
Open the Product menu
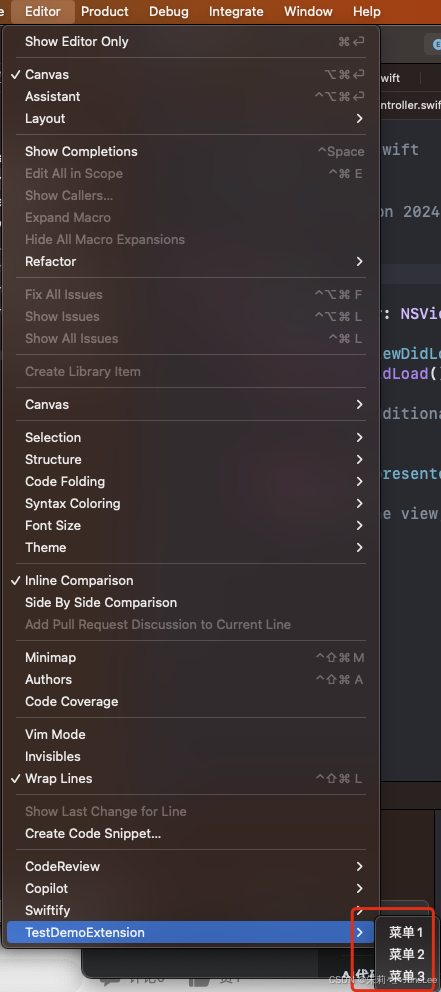point(104,11)
